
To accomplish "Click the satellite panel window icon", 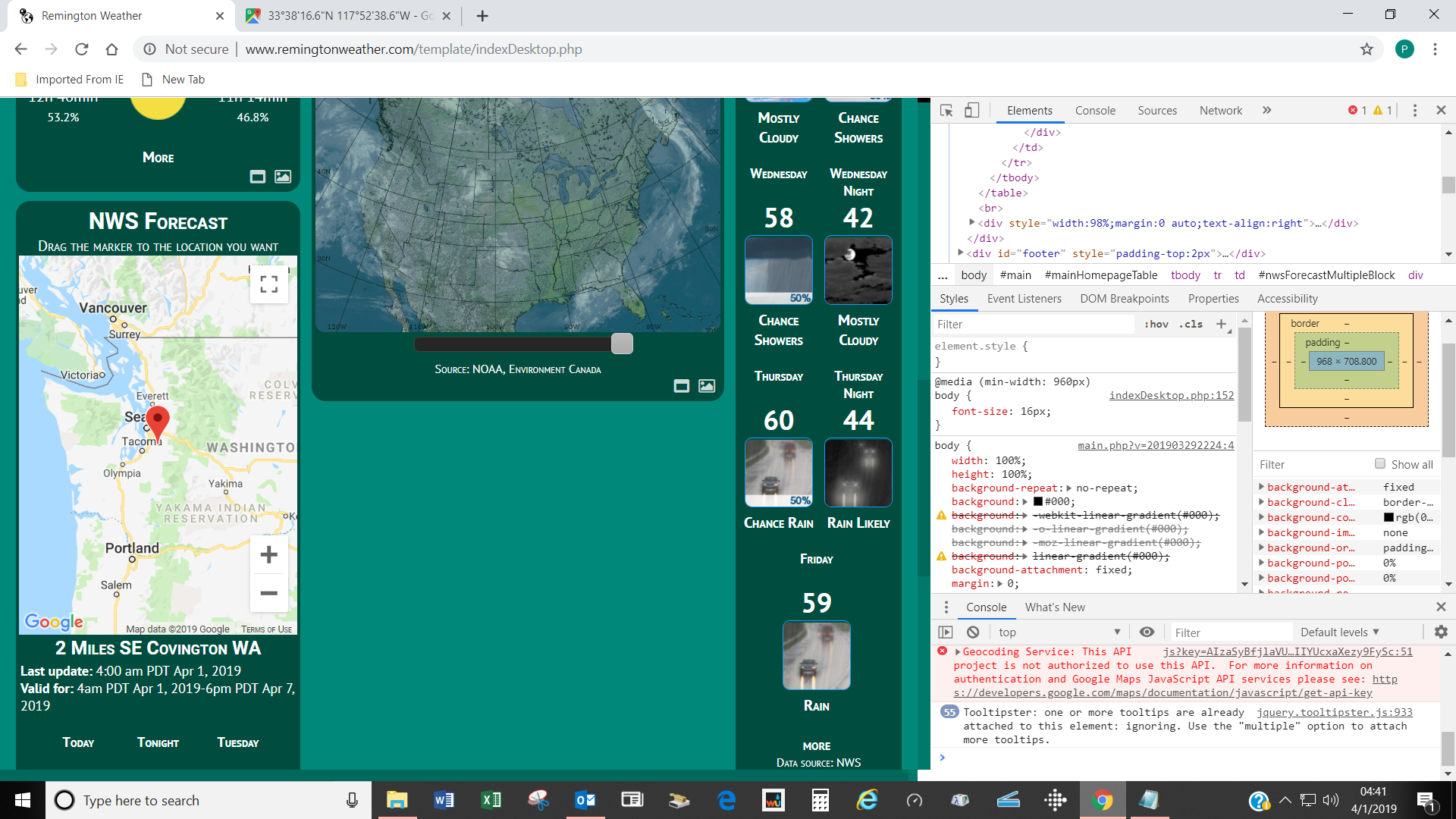I will pyautogui.click(x=682, y=386).
